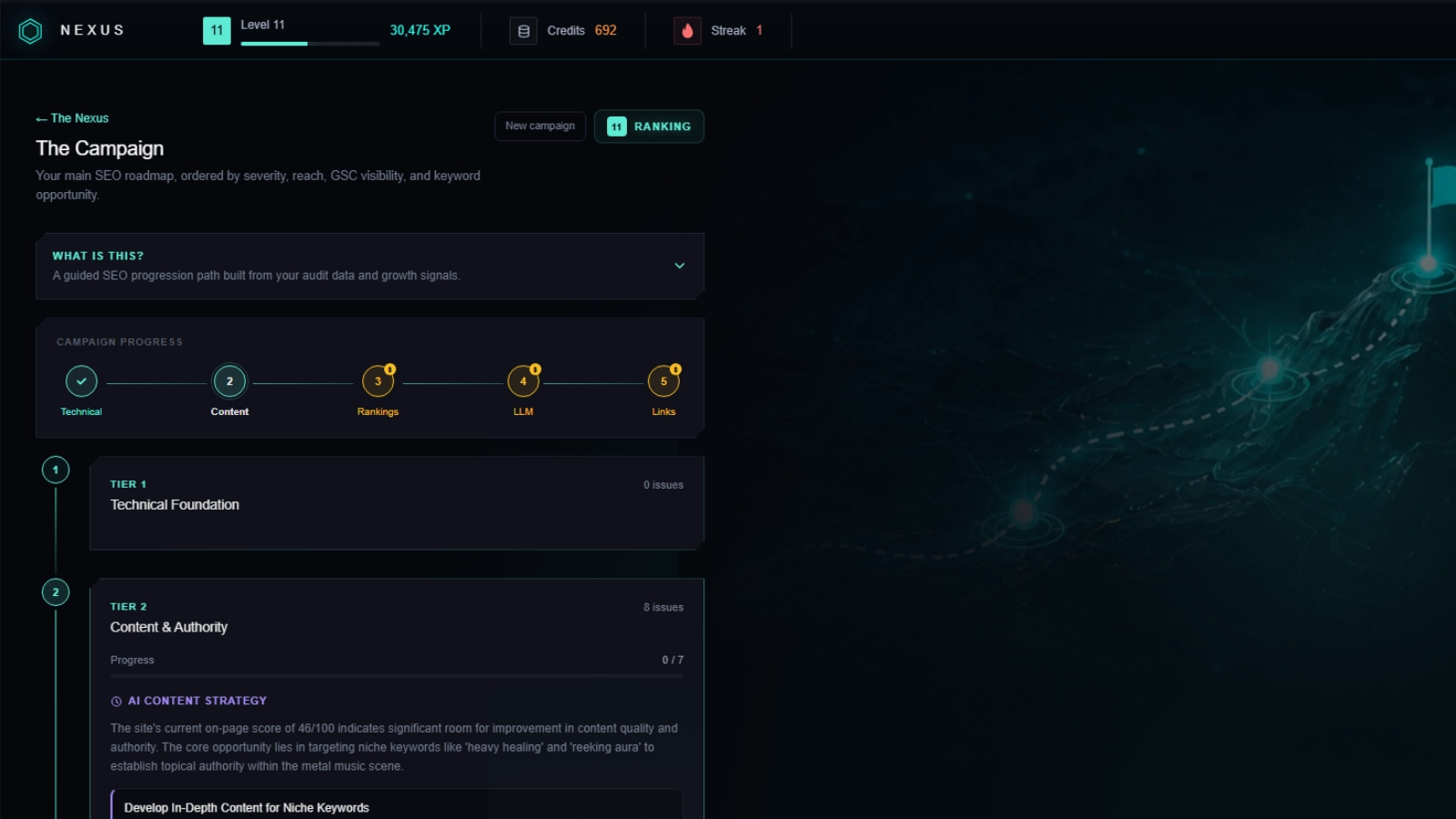Select the Links step 5 circle
This screenshot has height=819, width=1456.
tap(663, 381)
